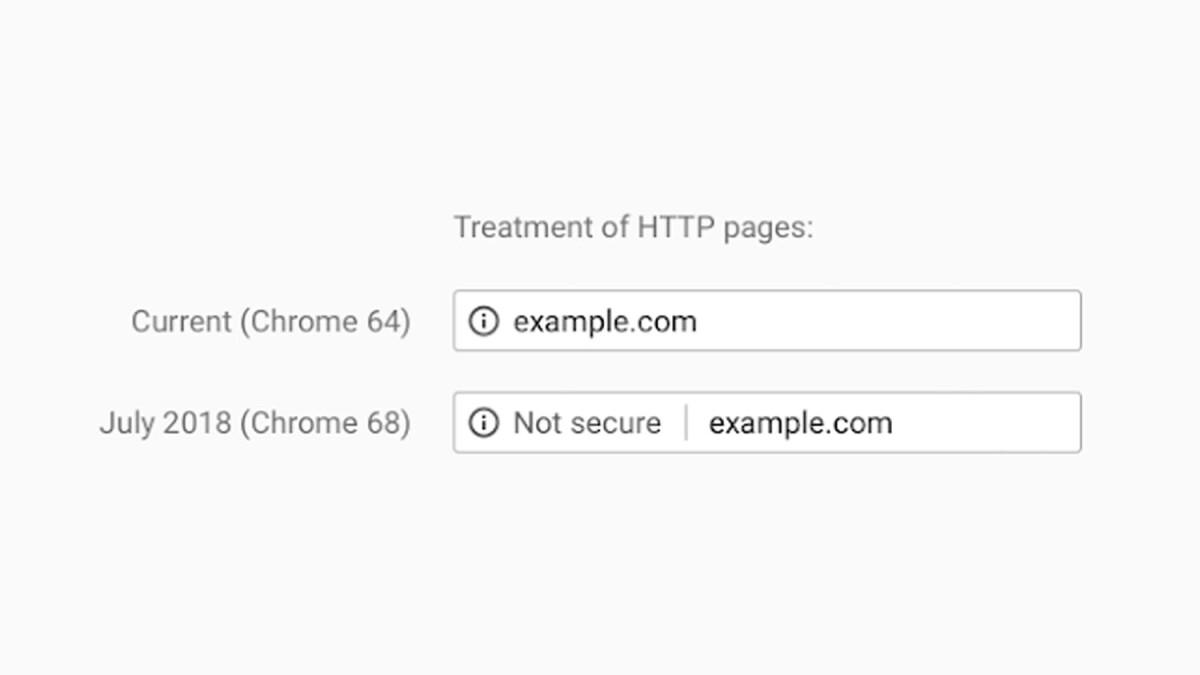The image size is (1200, 675).
Task: Open site info icon beside Not secure
Action: click(x=483, y=423)
